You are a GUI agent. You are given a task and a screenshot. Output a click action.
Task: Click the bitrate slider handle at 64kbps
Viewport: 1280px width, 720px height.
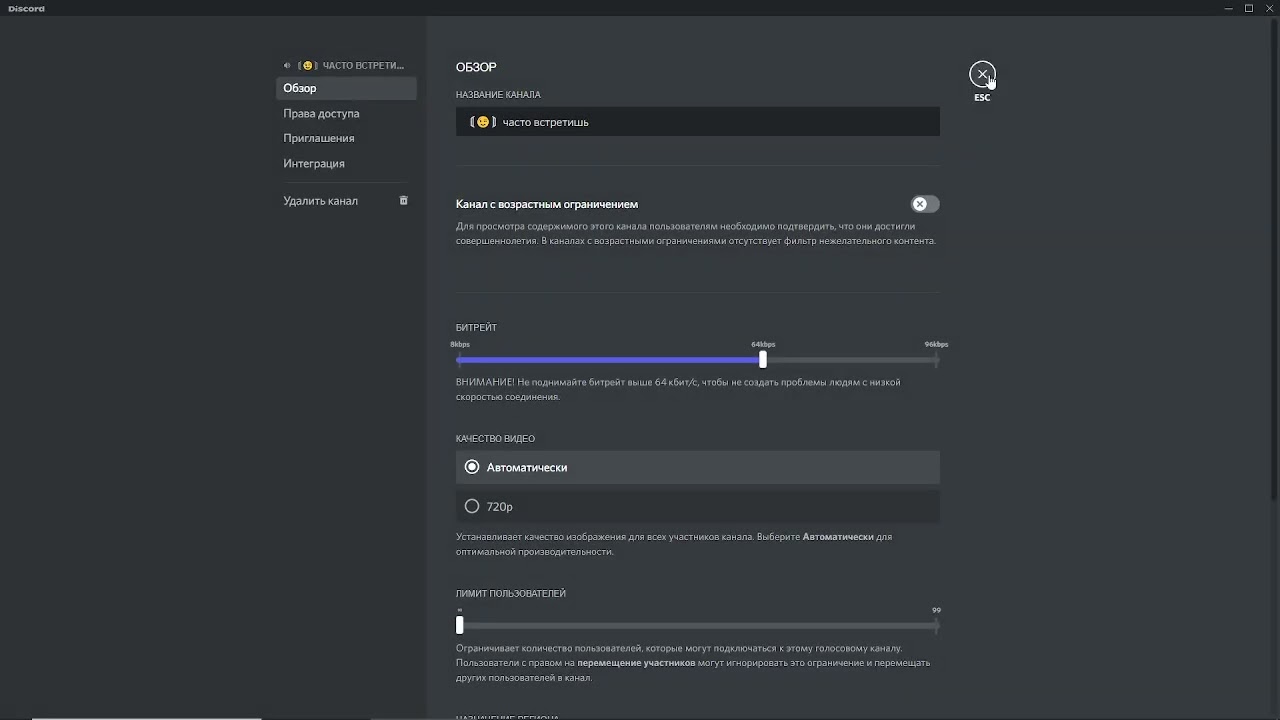(x=763, y=360)
